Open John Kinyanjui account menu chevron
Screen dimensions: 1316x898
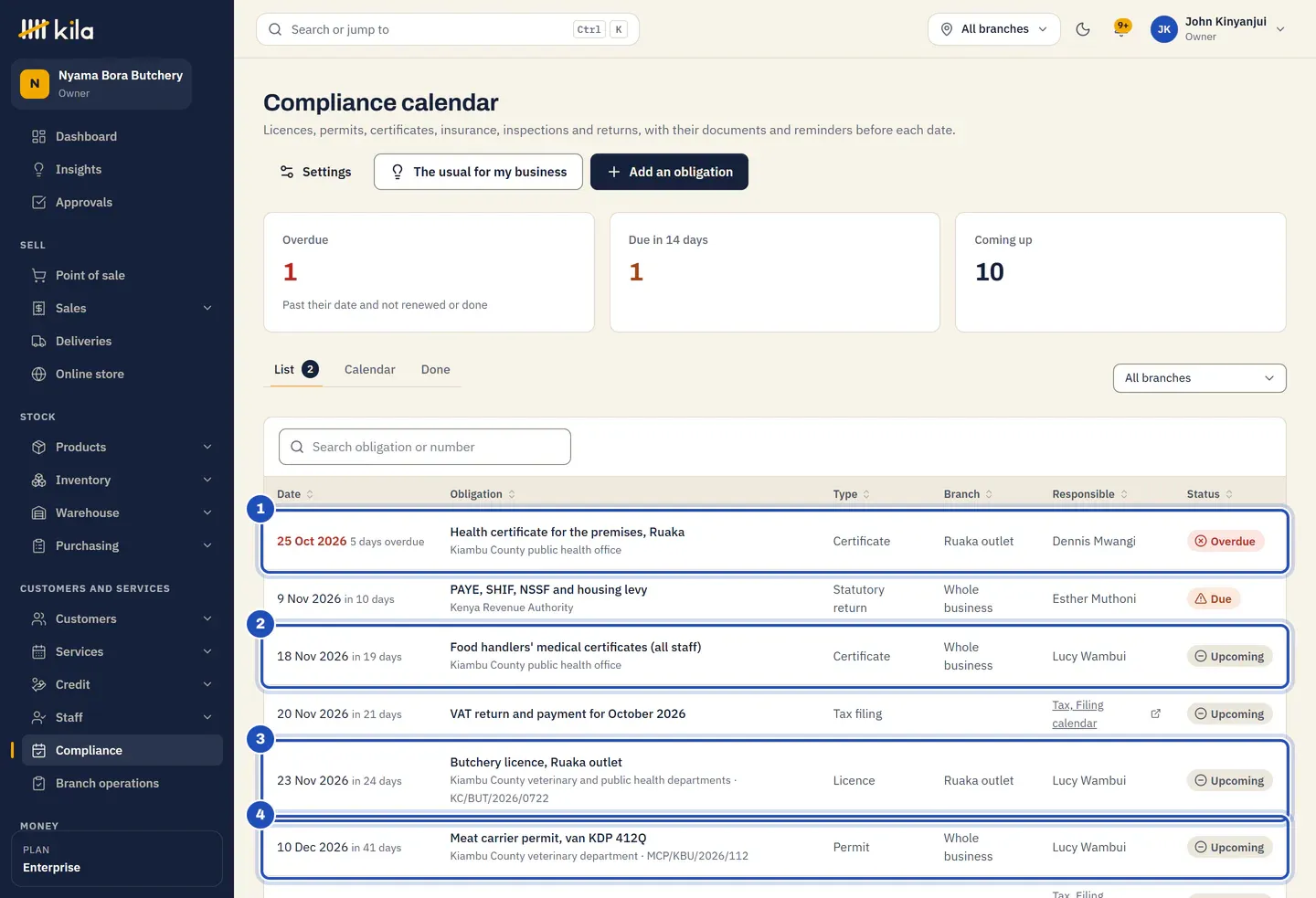pos(1280,29)
